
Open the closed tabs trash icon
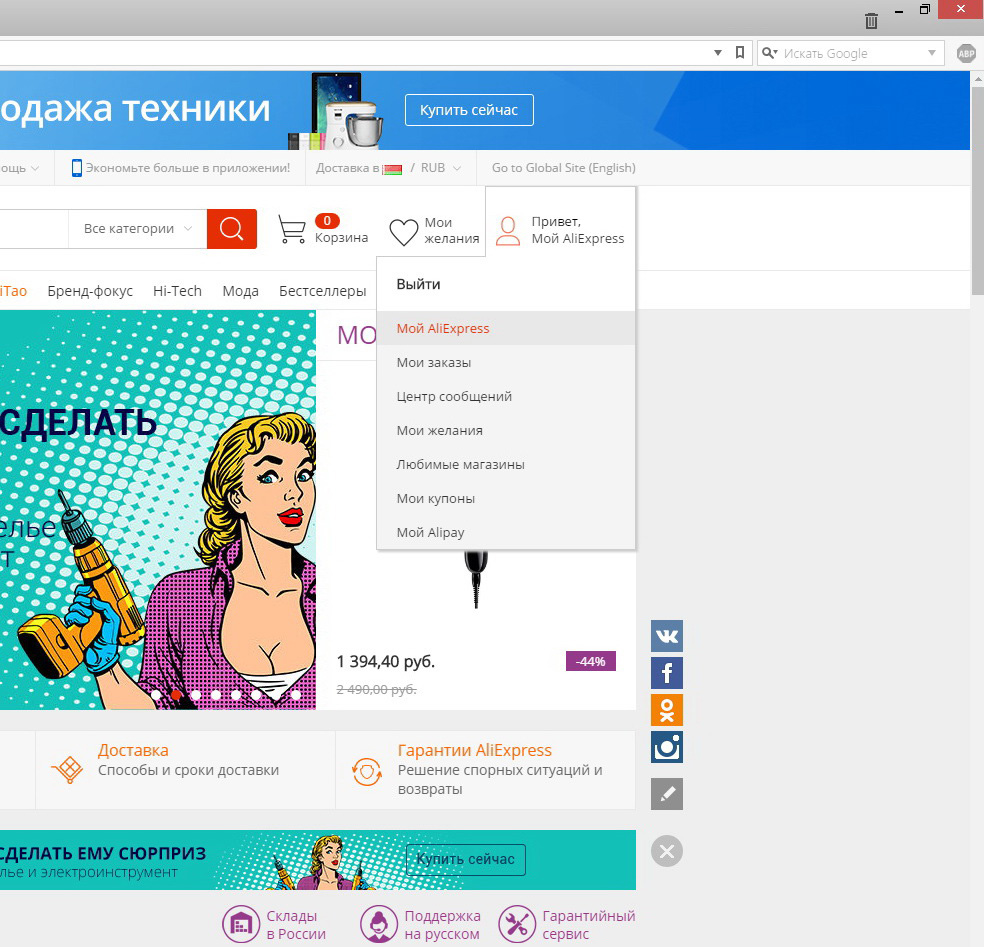(871, 21)
